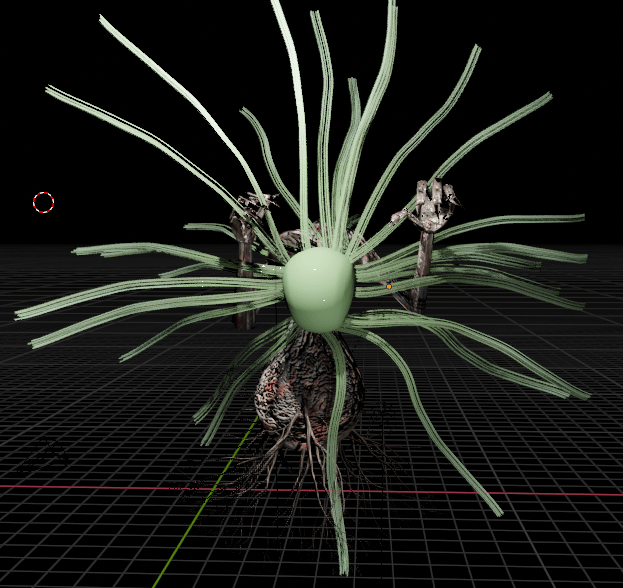Click the strand tip at the far left edge
Screen dimensions: 623x588
click(x=20, y=314)
